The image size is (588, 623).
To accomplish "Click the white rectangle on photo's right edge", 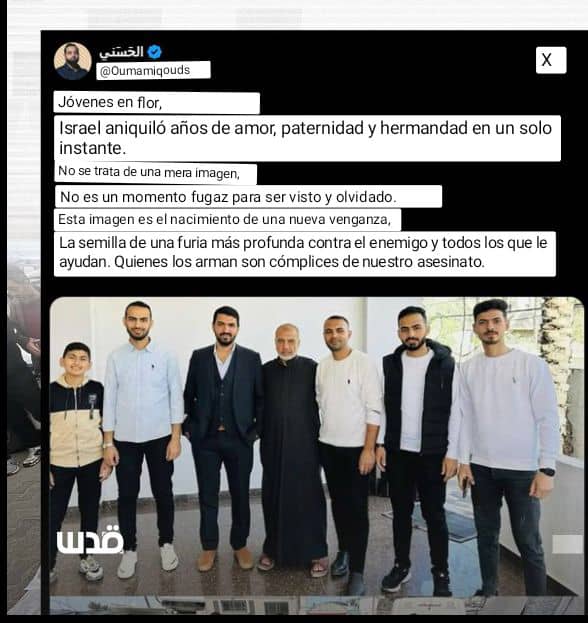I will [567, 544].
